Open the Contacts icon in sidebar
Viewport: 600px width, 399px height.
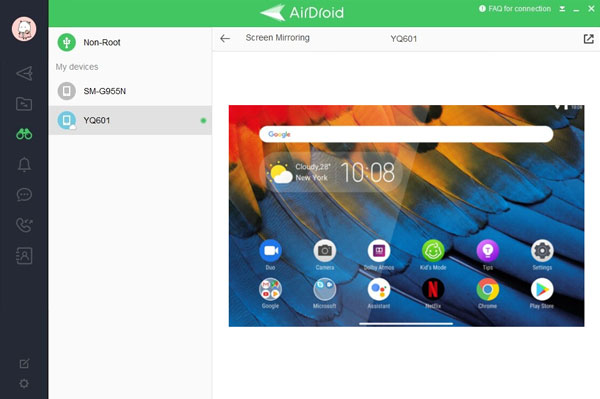(24, 256)
